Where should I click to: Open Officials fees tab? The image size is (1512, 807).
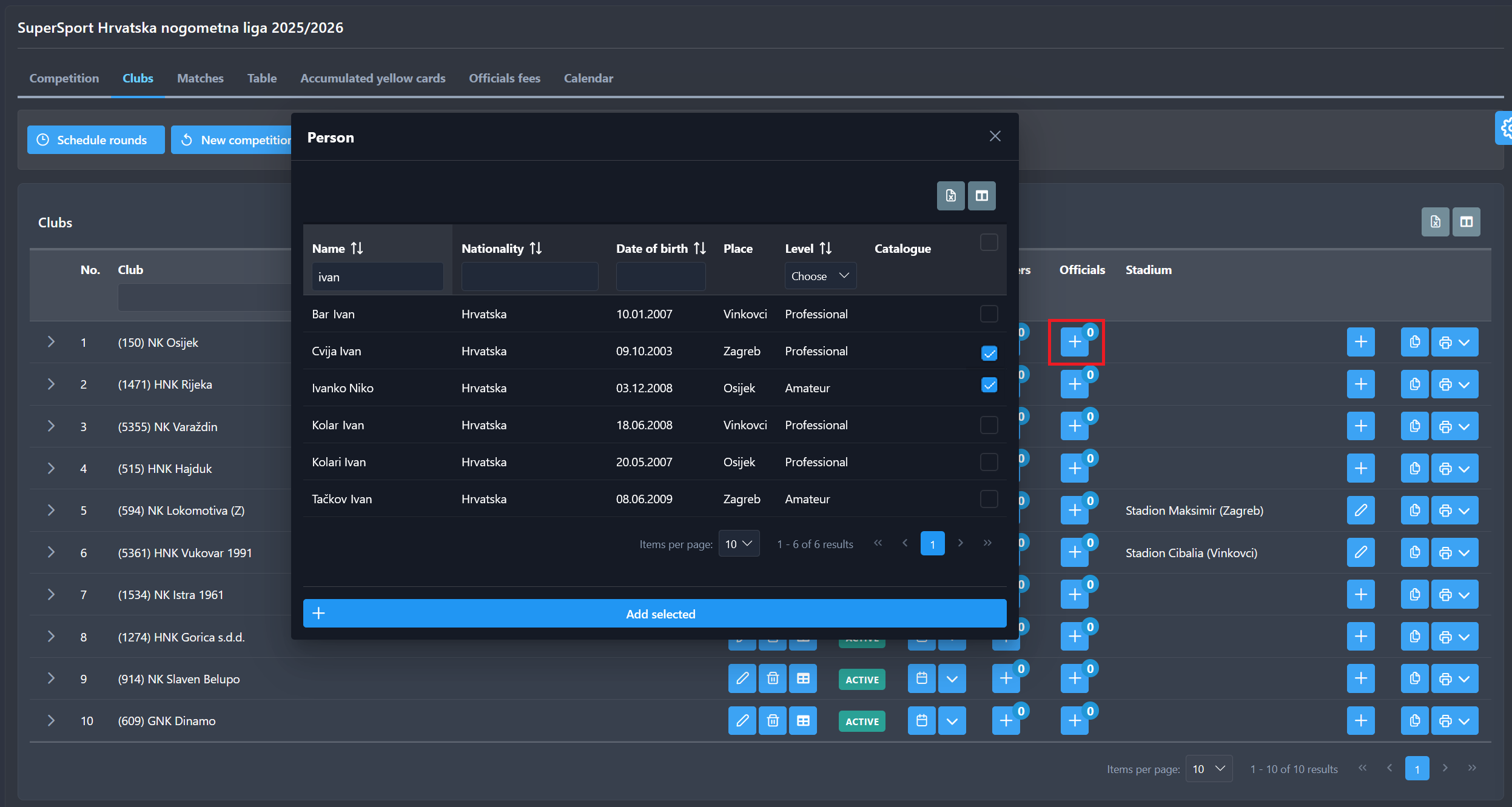click(x=504, y=78)
